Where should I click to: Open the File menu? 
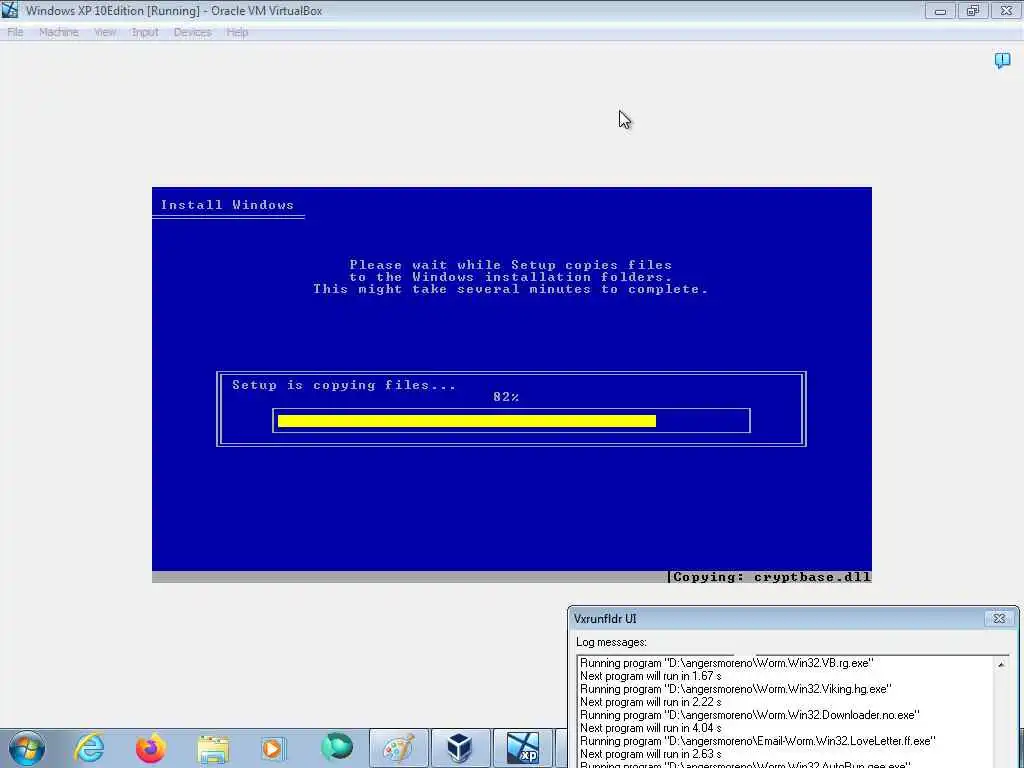(15, 32)
